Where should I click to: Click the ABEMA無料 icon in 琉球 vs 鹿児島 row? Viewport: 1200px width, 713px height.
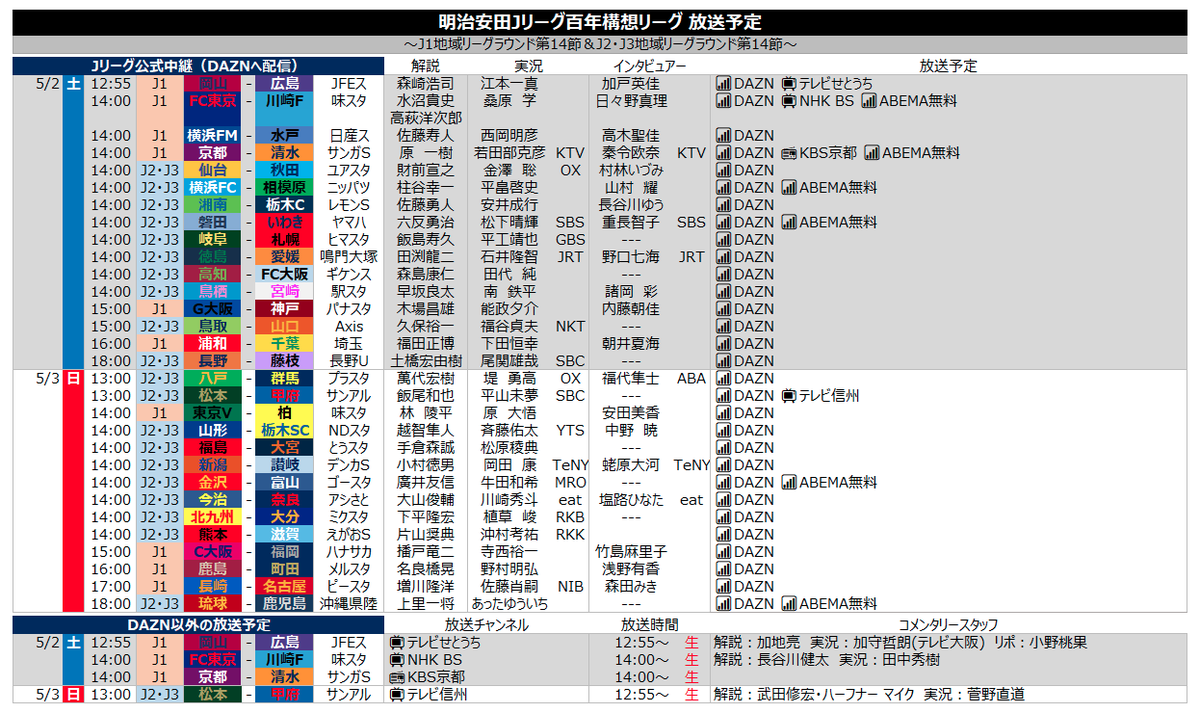pyautogui.click(x=788, y=604)
